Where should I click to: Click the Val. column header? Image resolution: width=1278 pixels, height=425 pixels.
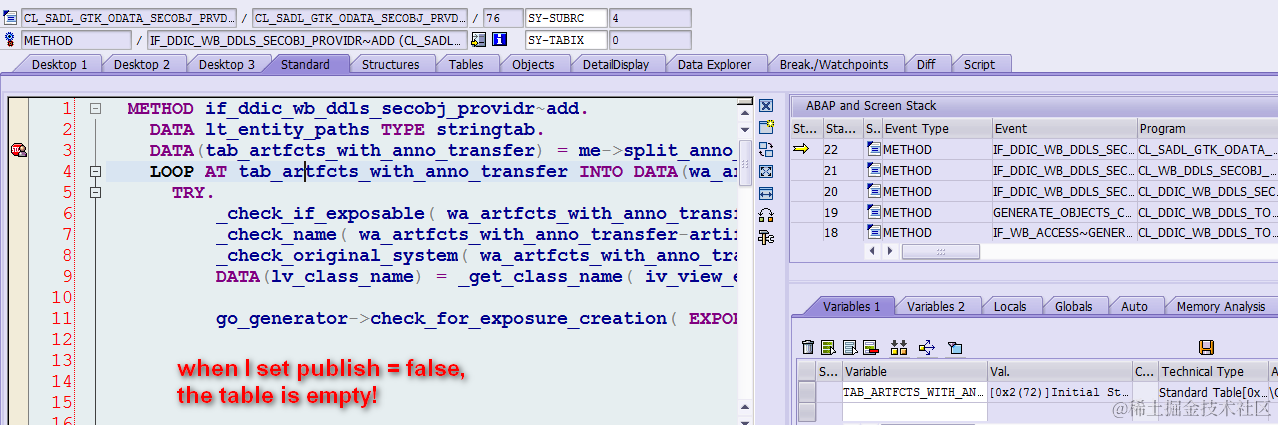point(1059,371)
